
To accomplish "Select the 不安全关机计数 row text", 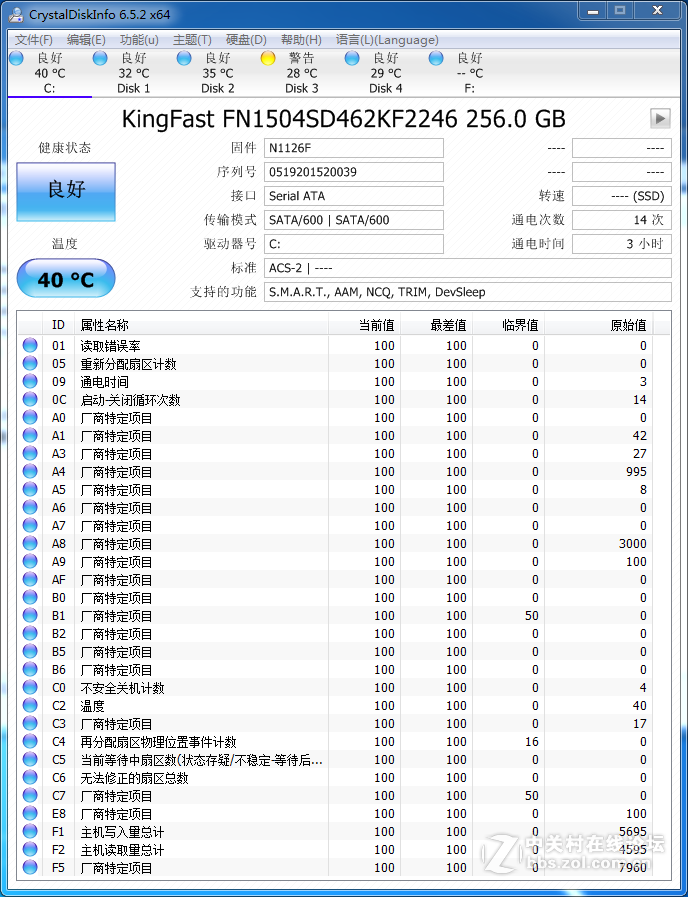I will click(122, 688).
